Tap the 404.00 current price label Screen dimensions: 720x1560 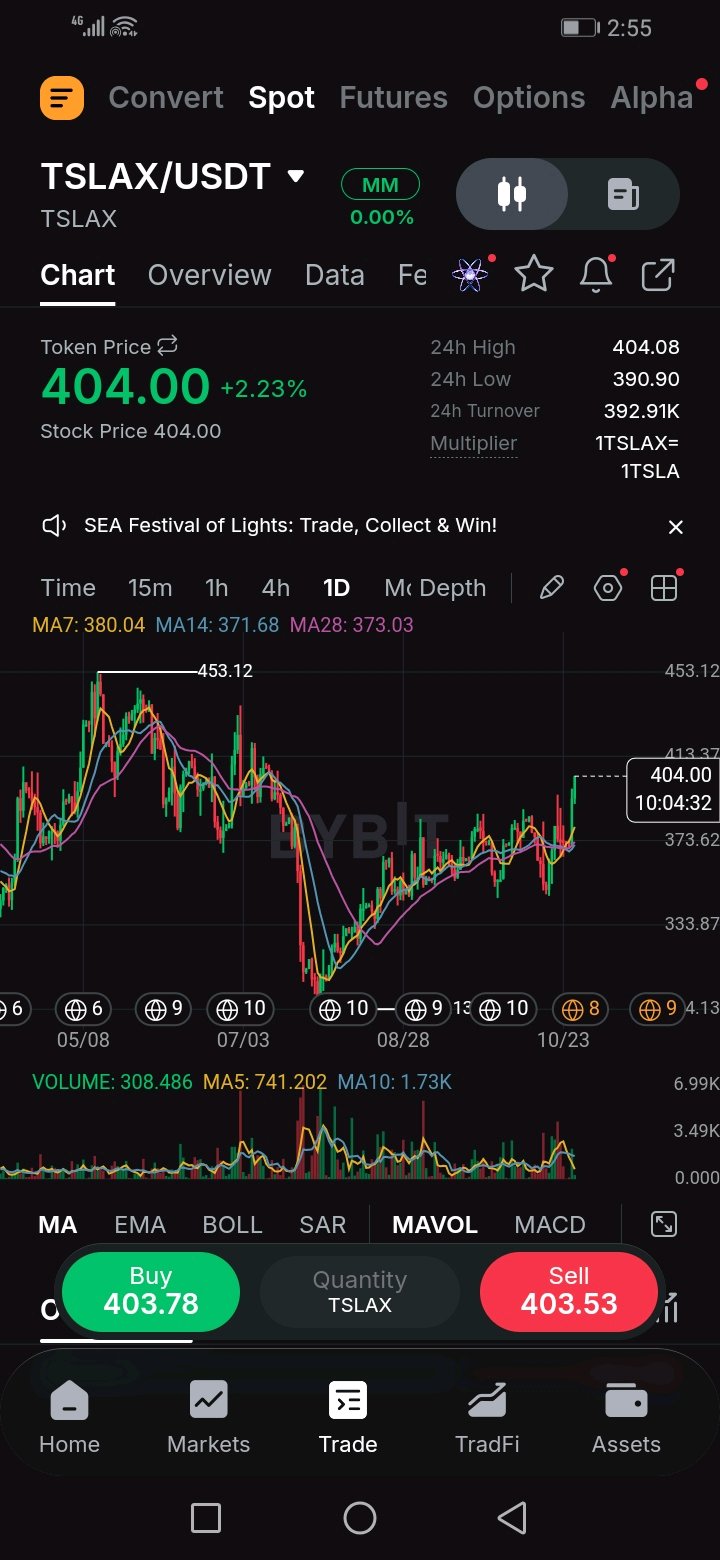click(x=125, y=388)
